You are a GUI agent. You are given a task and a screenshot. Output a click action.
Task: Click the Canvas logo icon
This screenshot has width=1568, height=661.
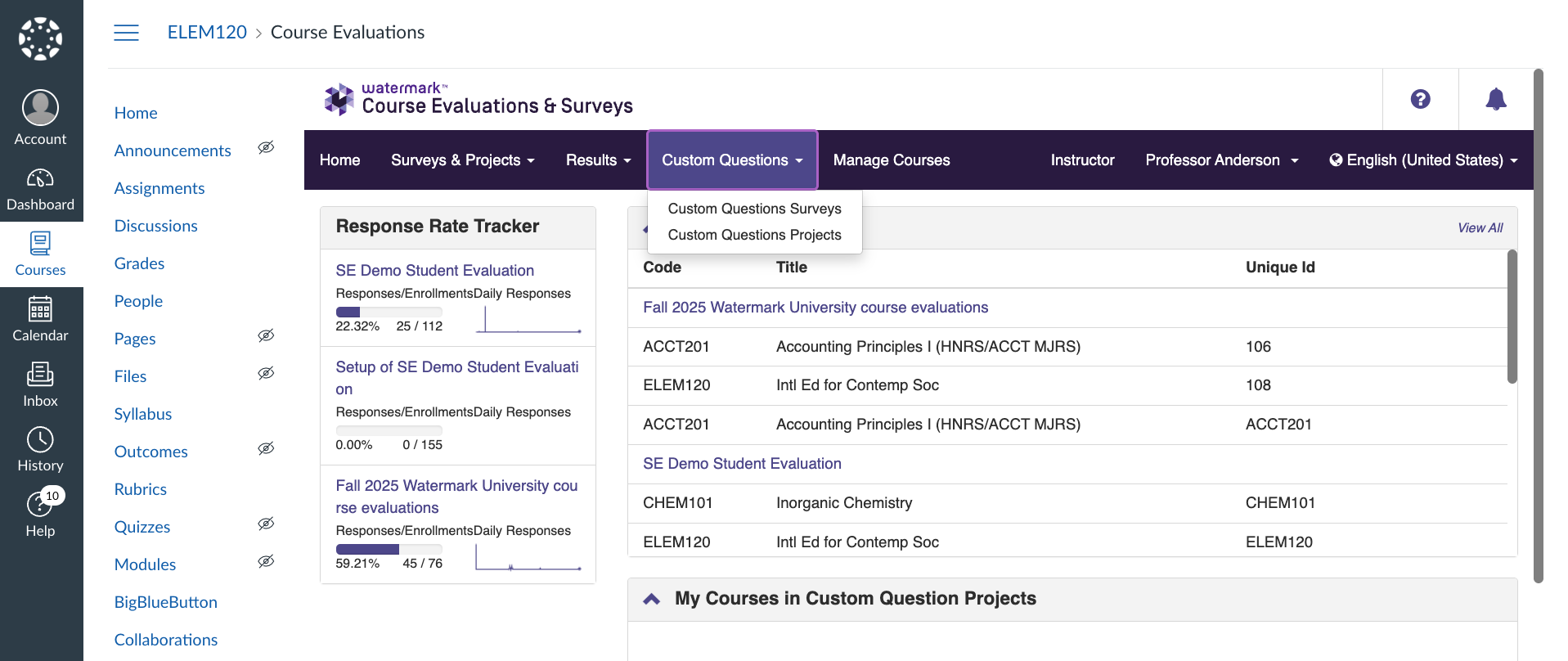click(x=40, y=38)
